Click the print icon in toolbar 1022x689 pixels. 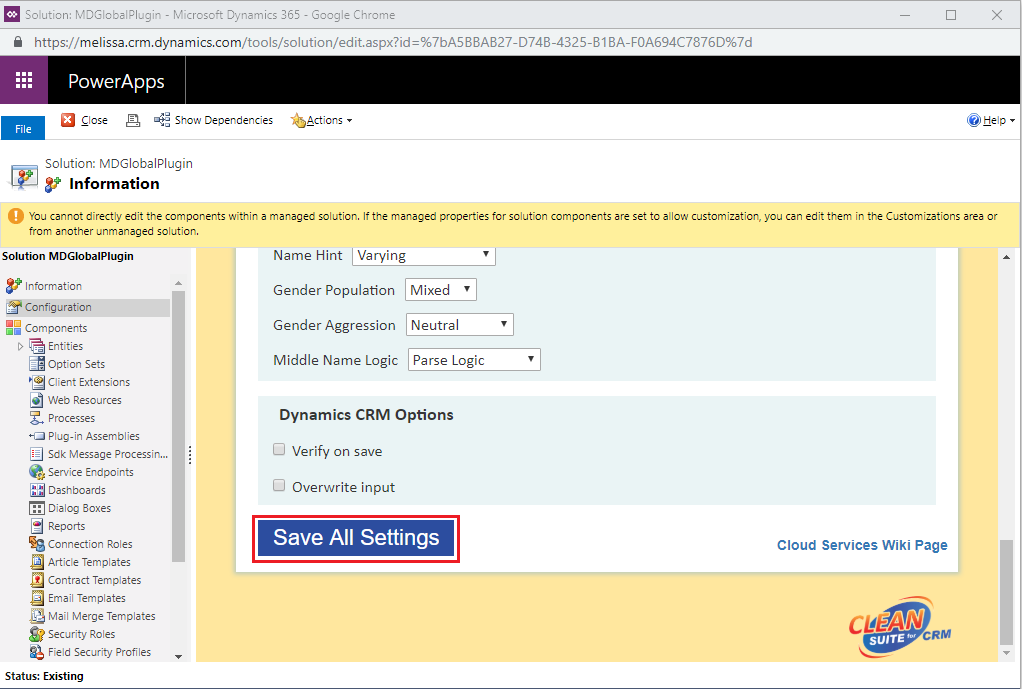(x=133, y=120)
